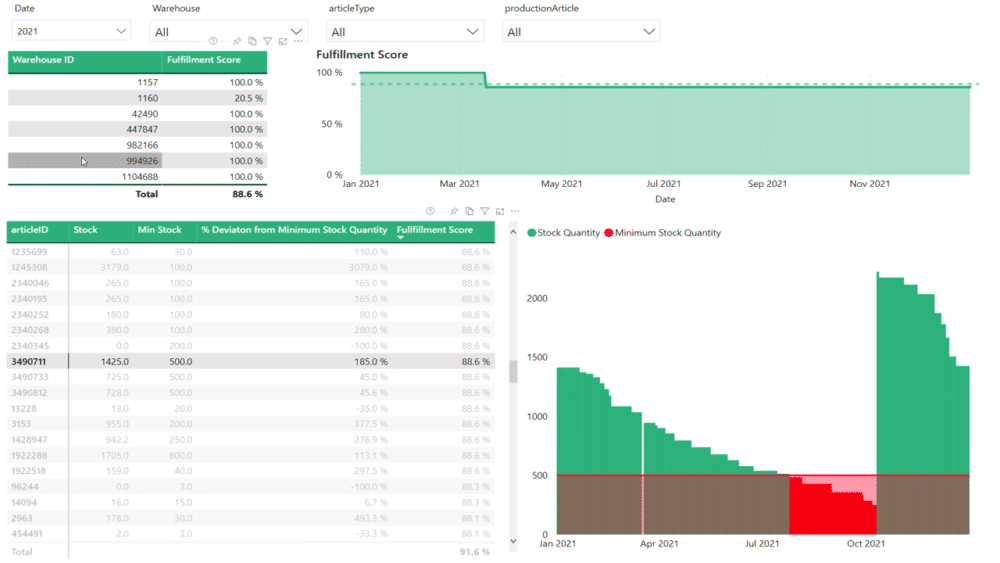
Task: Open the productionArticle slicer dropdown
Action: pyautogui.click(x=580, y=32)
